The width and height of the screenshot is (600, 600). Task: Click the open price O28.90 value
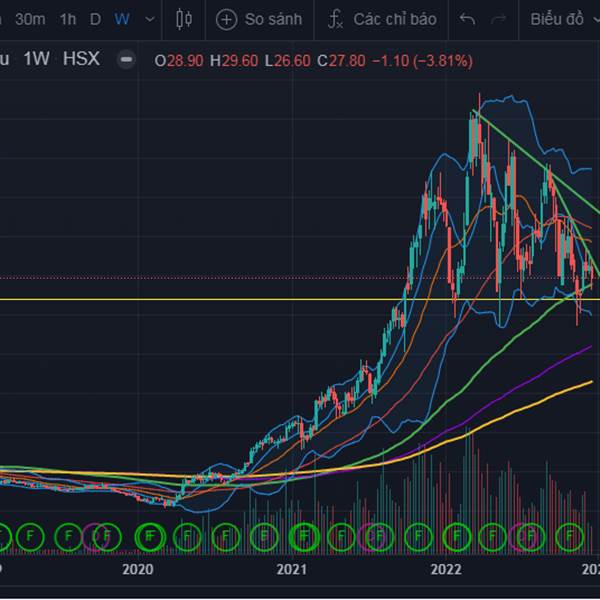coord(178,61)
